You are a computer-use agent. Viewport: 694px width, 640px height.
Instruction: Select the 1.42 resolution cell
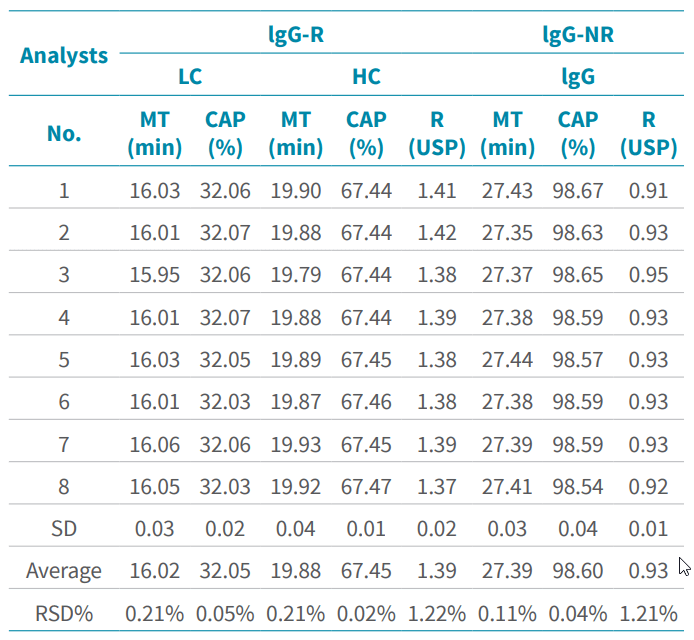(x=437, y=233)
